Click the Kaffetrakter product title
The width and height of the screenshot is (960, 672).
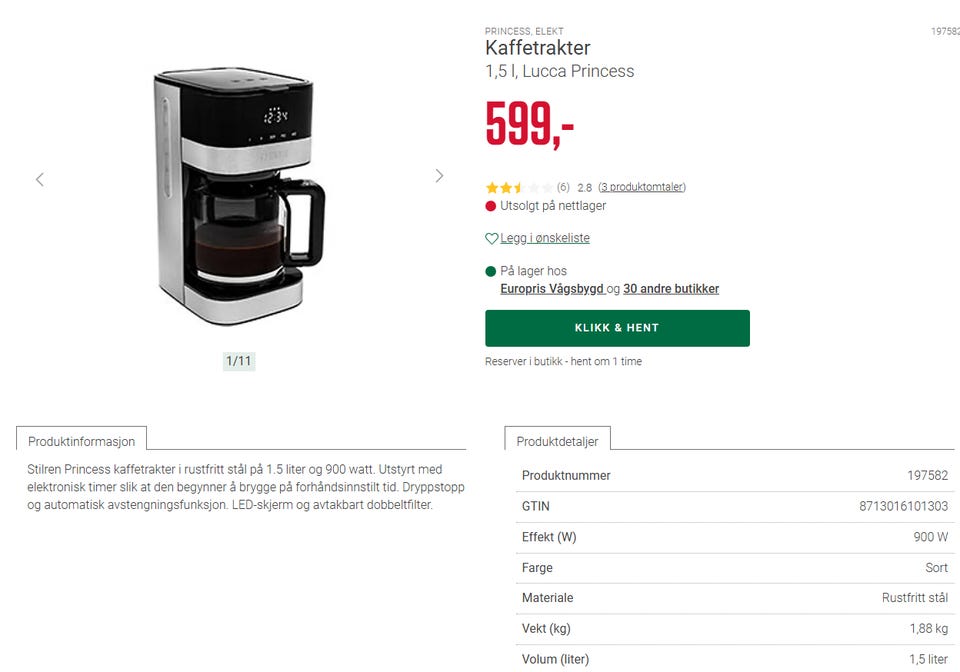[538, 48]
